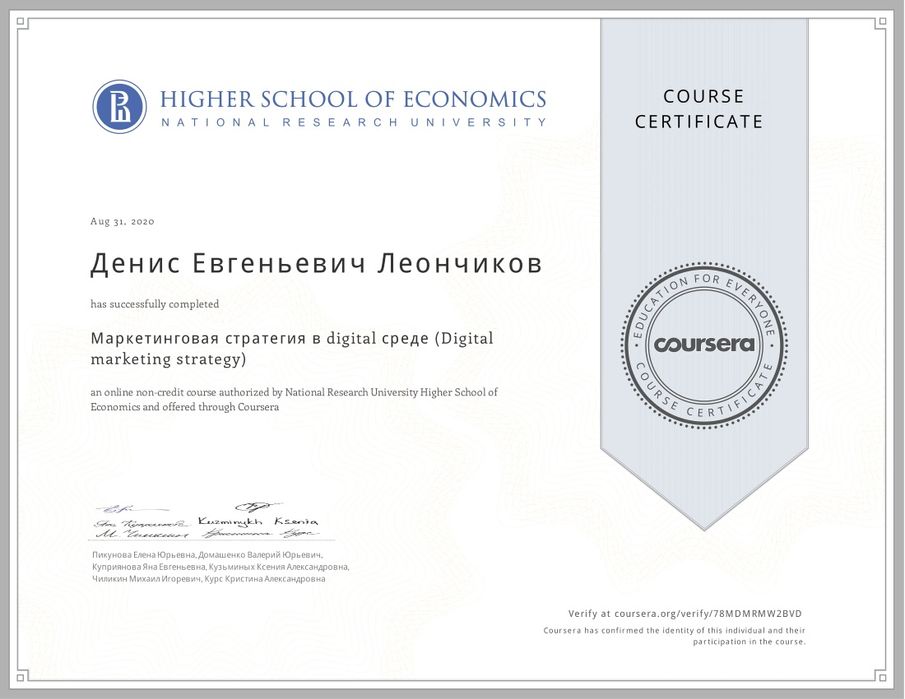This screenshot has height=699, width=905.
Task: Click 'has successfully completed' text
Action: click(155, 304)
